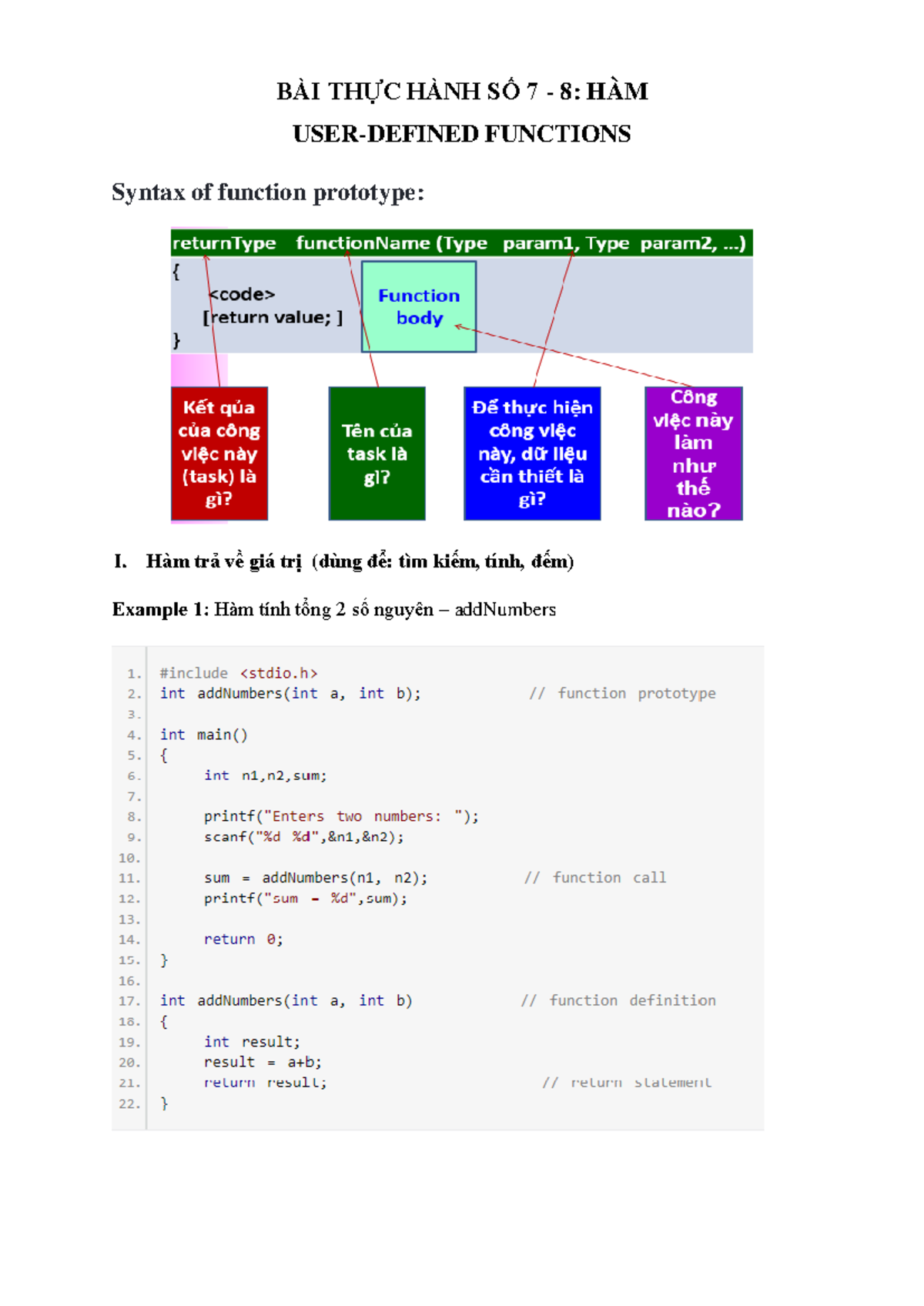Click the 'BÀI THỰC HÀNH SỐ 7 - 8: HÀM' title
Image resolution: width=924 pixels, height=1306 pixels.
click(462, 92)
